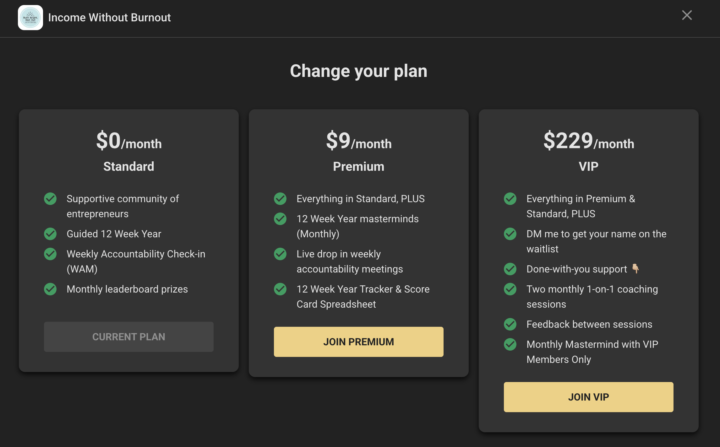This screenshot has height=447, width=720.
Task: Click the $229/month VIP plan heading
Action: click(x=588, y=143)
